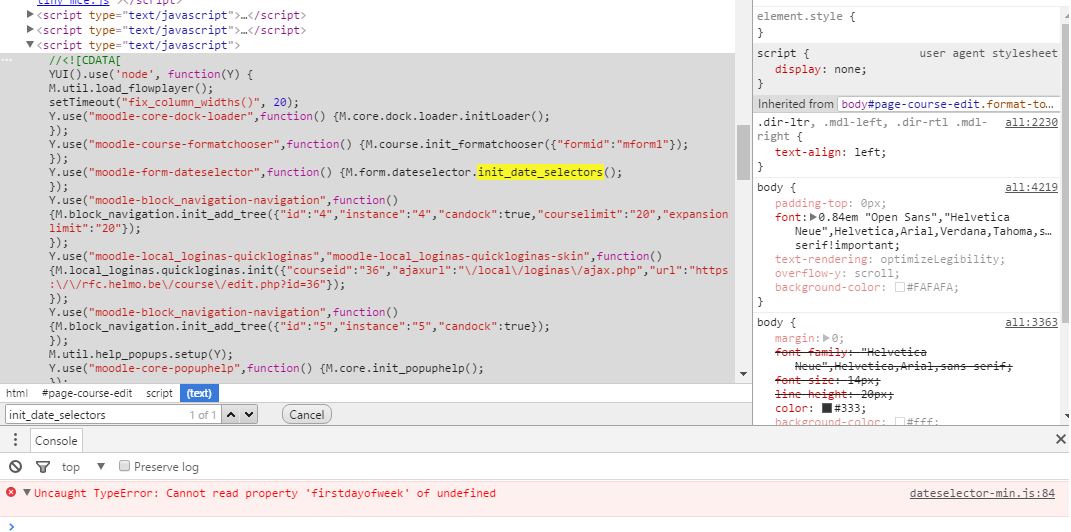Open the top frame context dropdown

click(84, 466)
